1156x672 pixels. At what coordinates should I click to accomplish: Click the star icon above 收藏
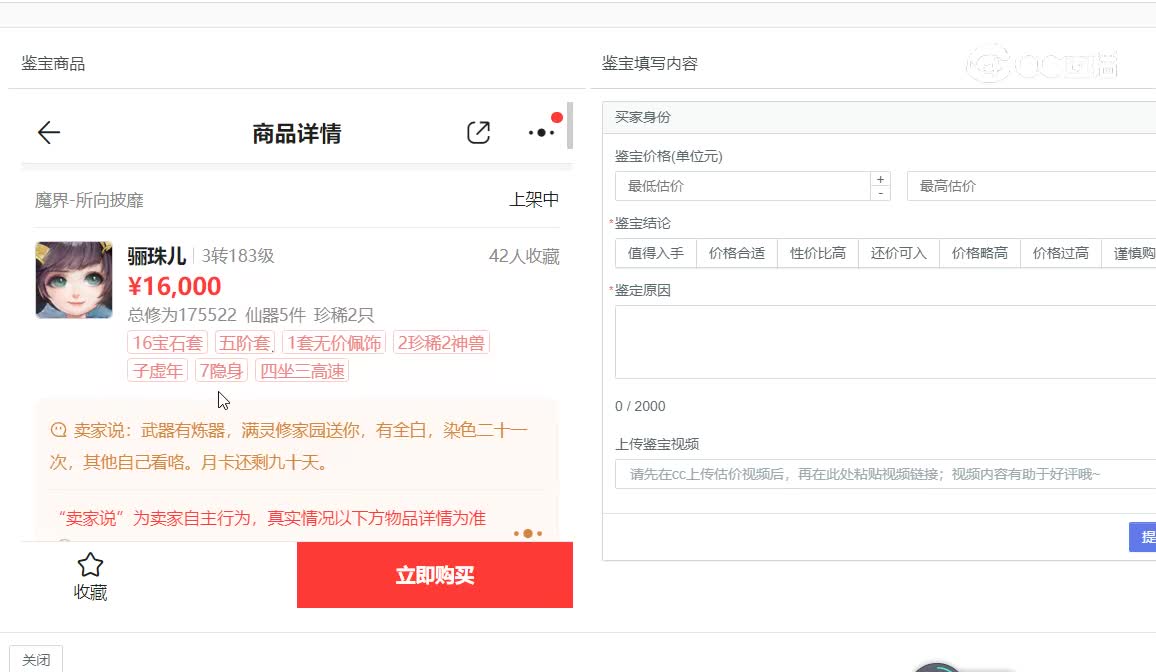(x=90, y=564)
